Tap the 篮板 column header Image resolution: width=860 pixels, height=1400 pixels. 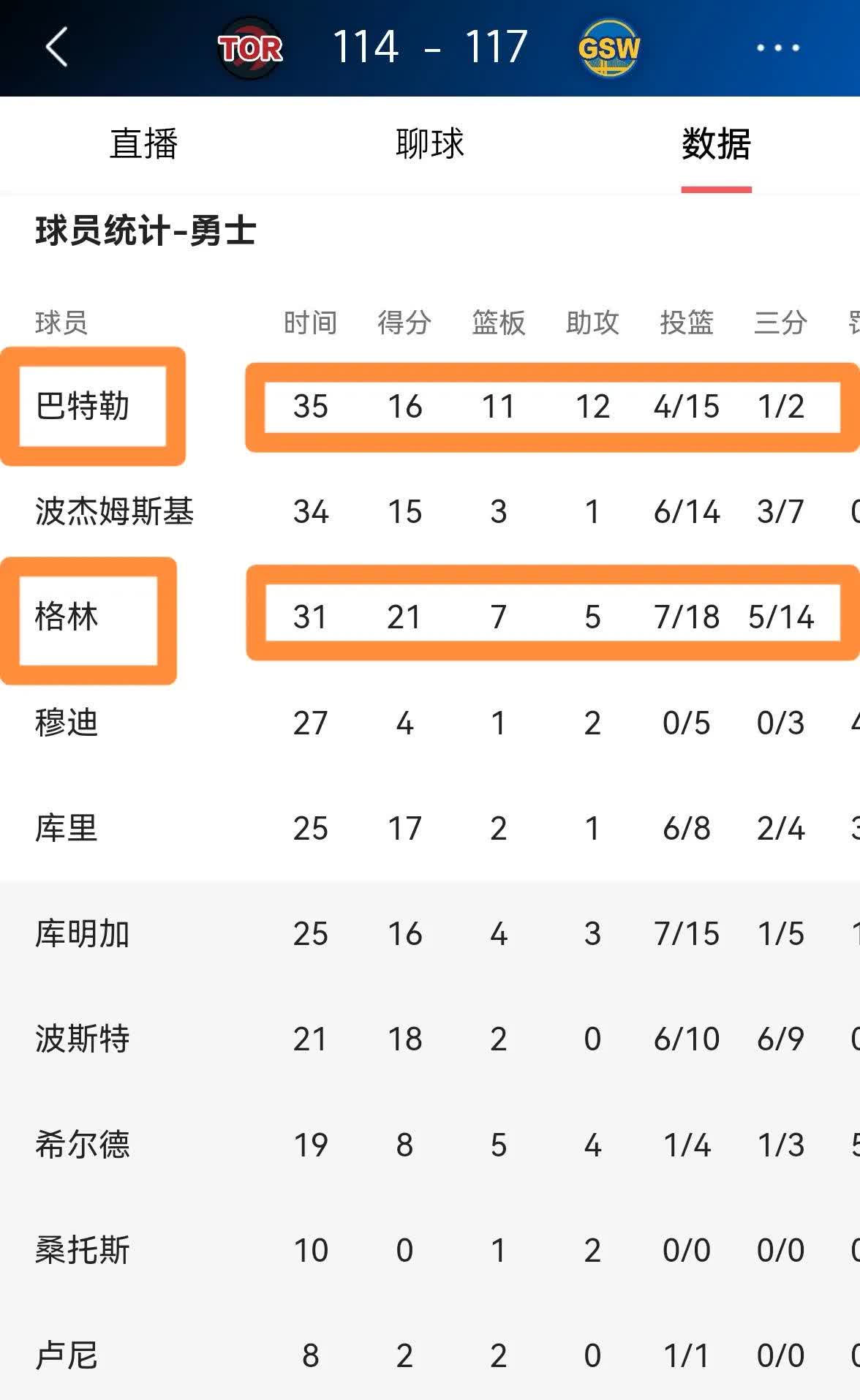click(x=499, y=323)
